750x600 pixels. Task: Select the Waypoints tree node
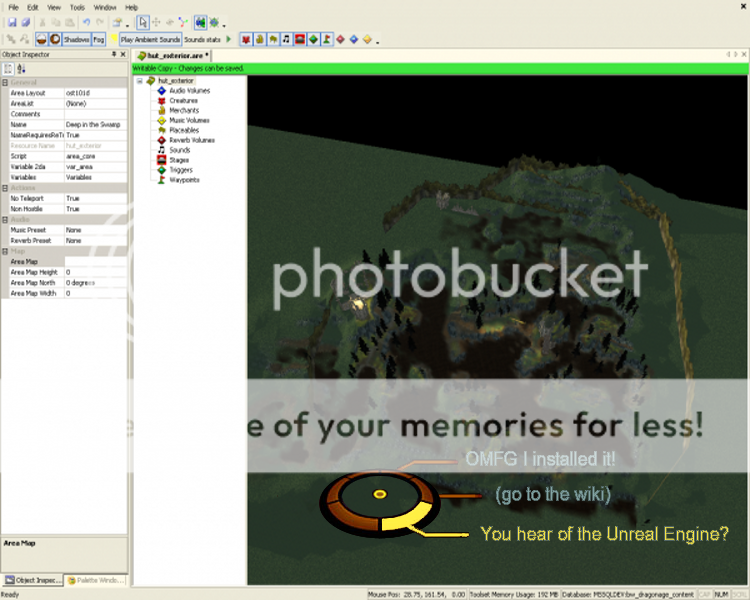tap(184, 180)
